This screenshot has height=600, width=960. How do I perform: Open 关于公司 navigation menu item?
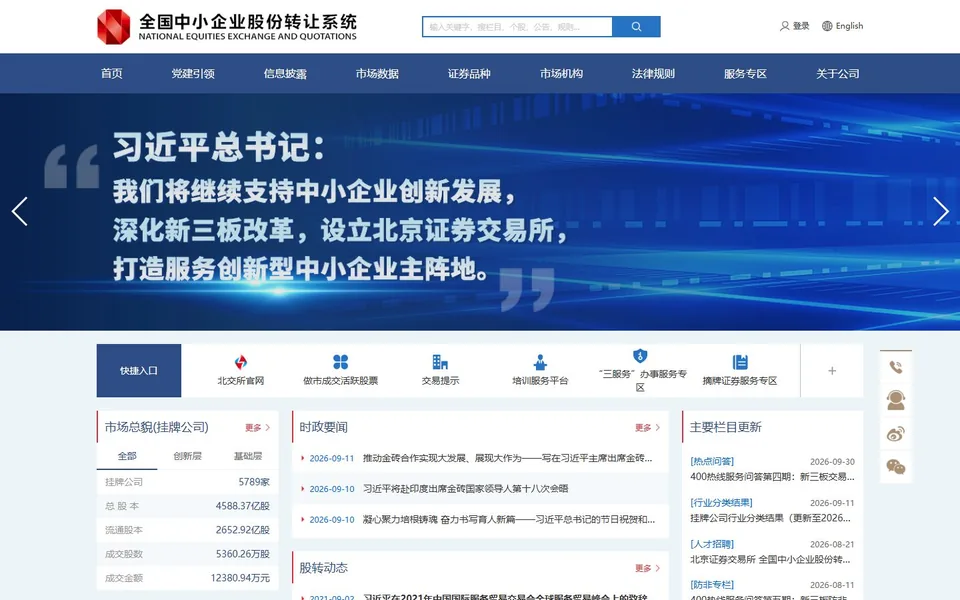(838, 73)
